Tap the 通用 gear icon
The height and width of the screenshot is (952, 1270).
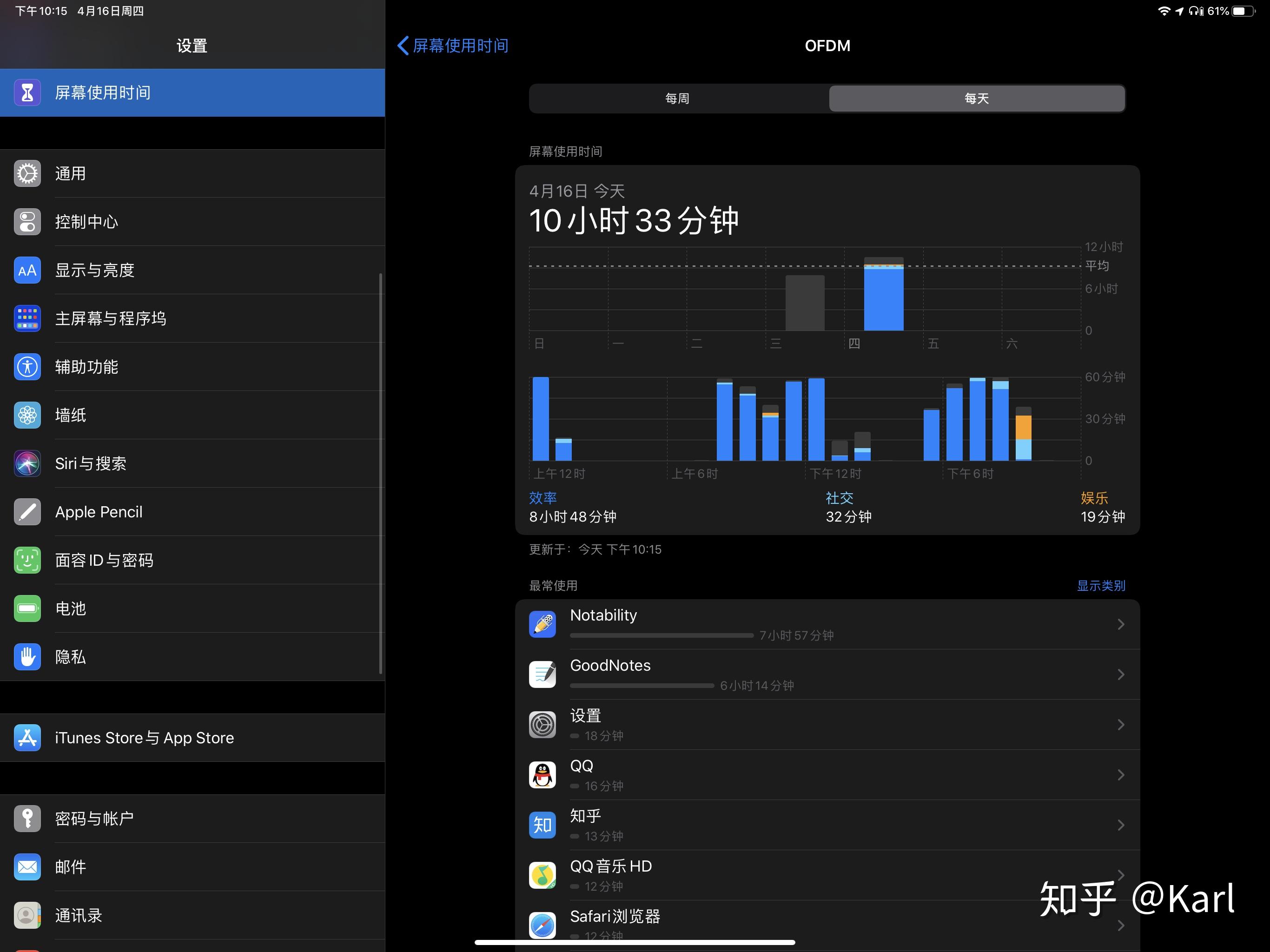[27, 173]
